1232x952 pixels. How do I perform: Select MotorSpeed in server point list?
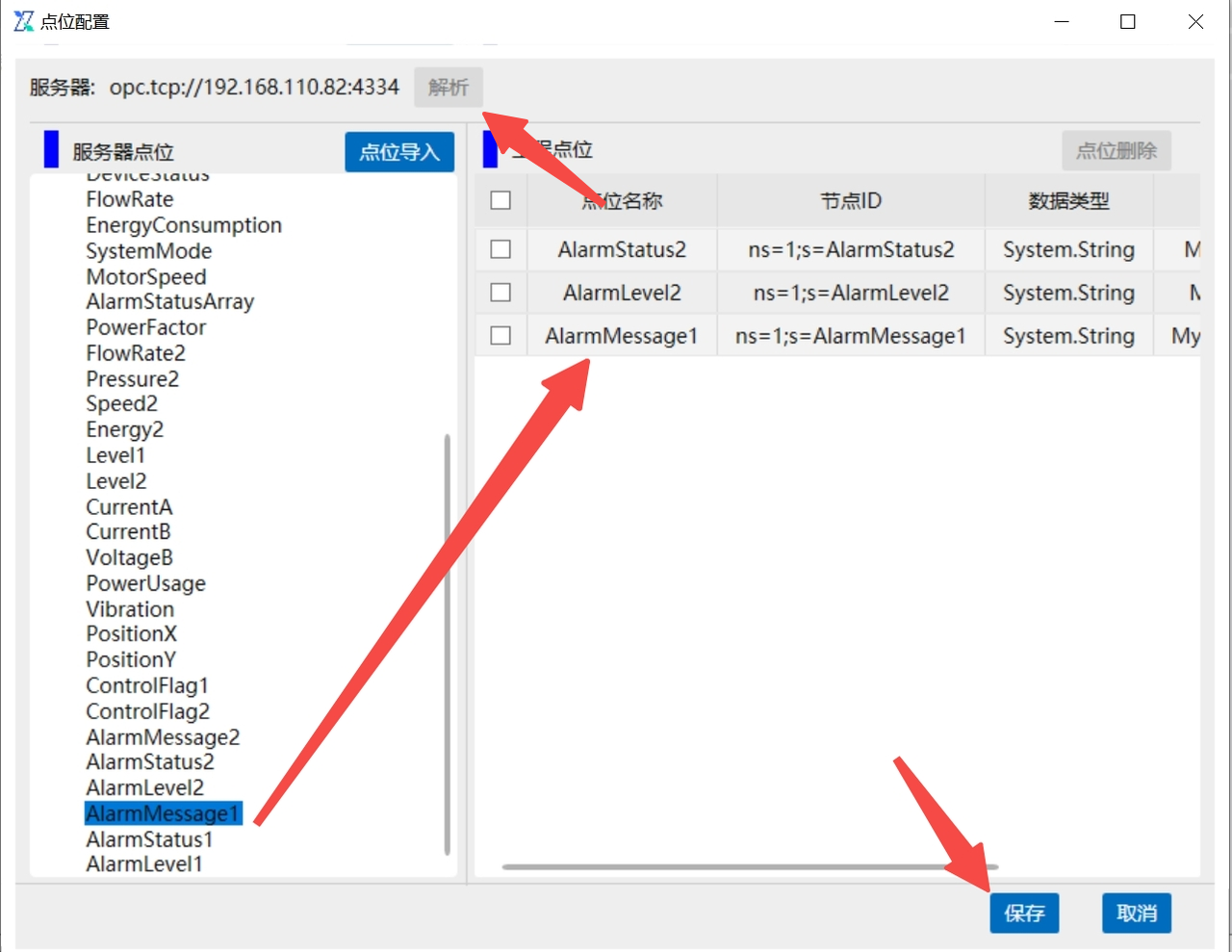pyautogui.click(x=146, y=277)
